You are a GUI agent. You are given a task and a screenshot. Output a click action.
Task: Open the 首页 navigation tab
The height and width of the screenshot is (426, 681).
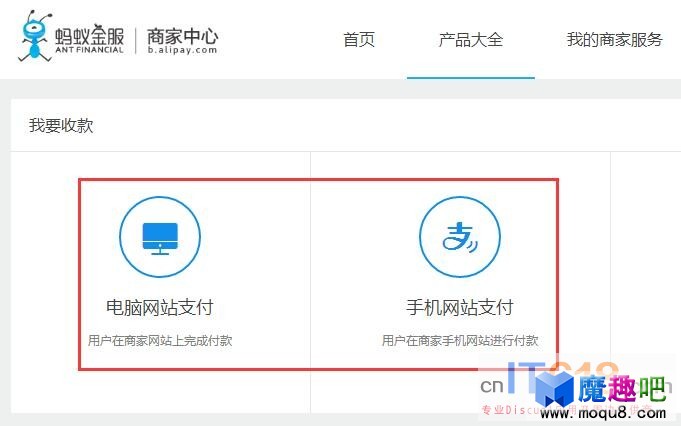tap(359, 40)
